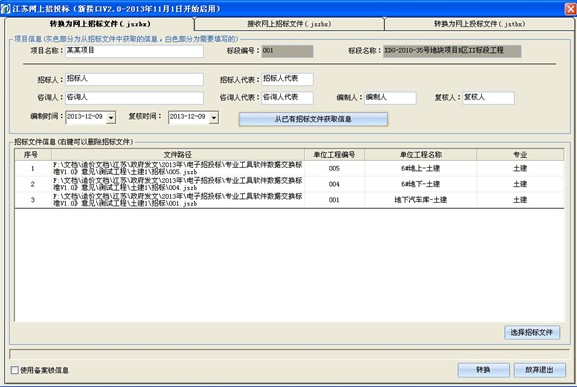Click the 复核时间 date value 2013-12-09
The width and height of the screenshot is (577, 387).
188,117
